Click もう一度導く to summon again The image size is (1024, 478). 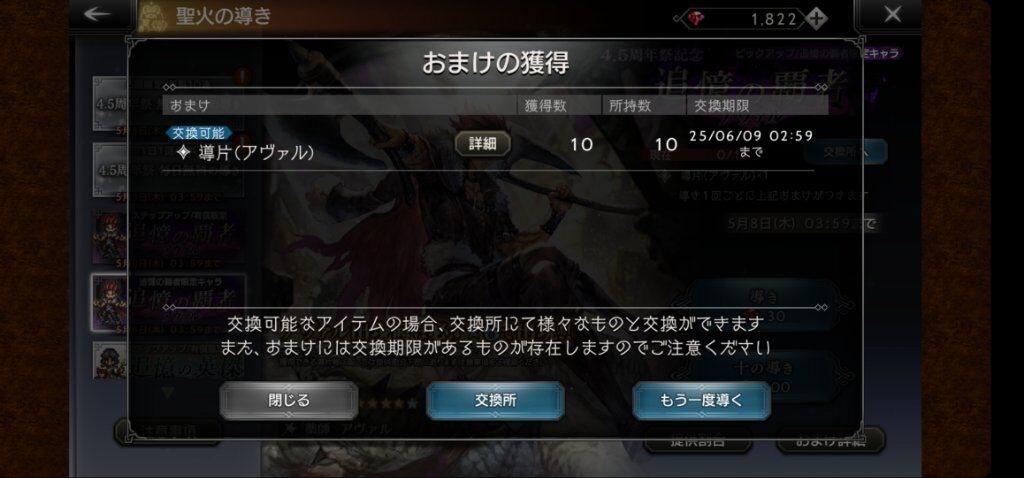[701, 400]
